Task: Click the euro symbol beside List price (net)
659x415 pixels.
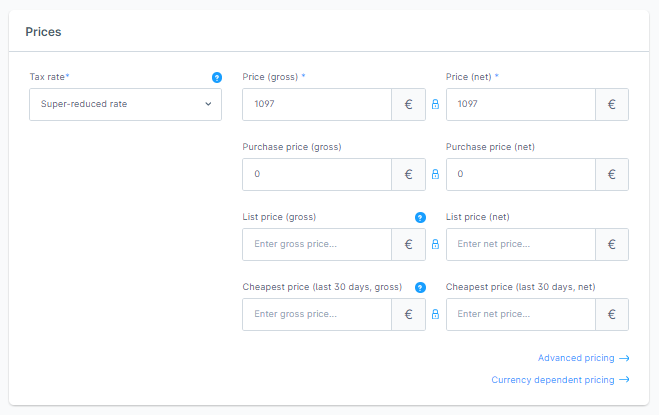Action: 612,244
